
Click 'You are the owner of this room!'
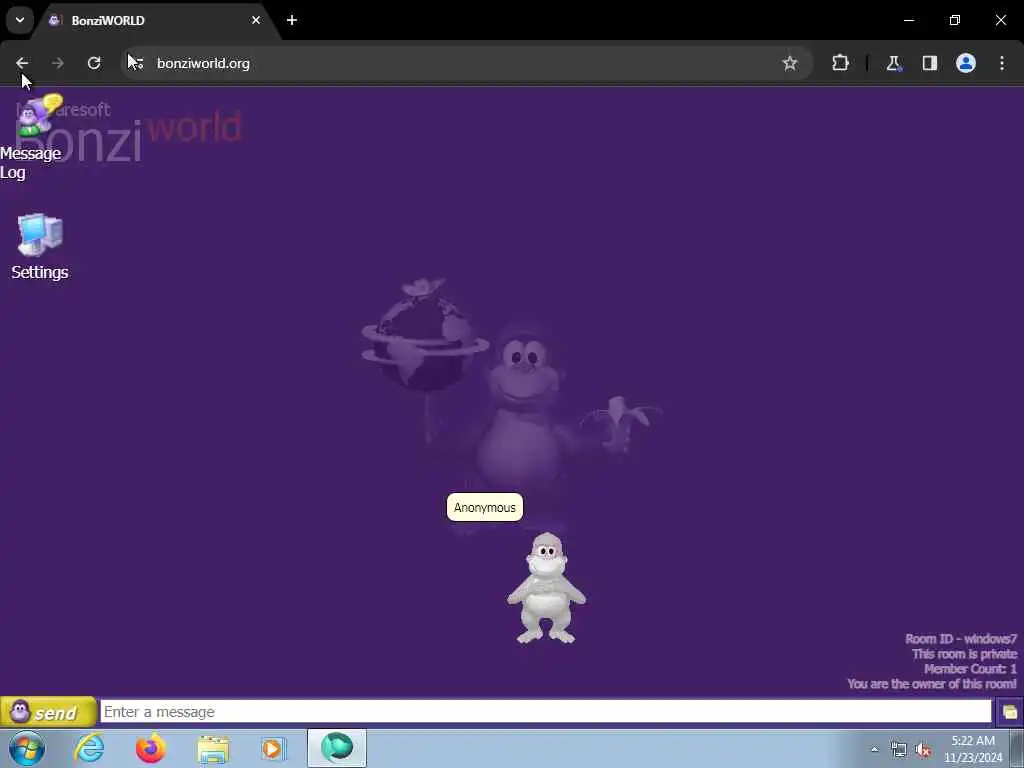click(x=932, y=684)
